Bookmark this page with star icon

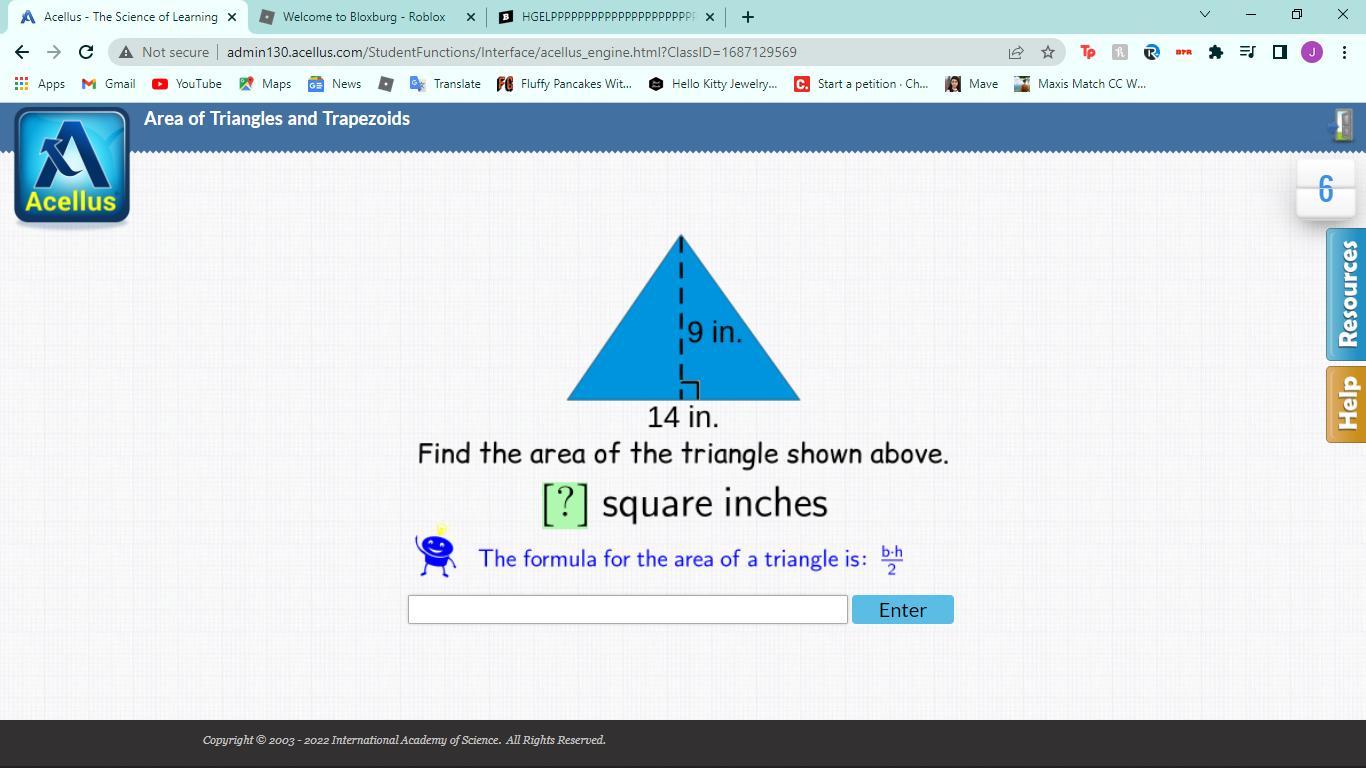pos(1047,52)
